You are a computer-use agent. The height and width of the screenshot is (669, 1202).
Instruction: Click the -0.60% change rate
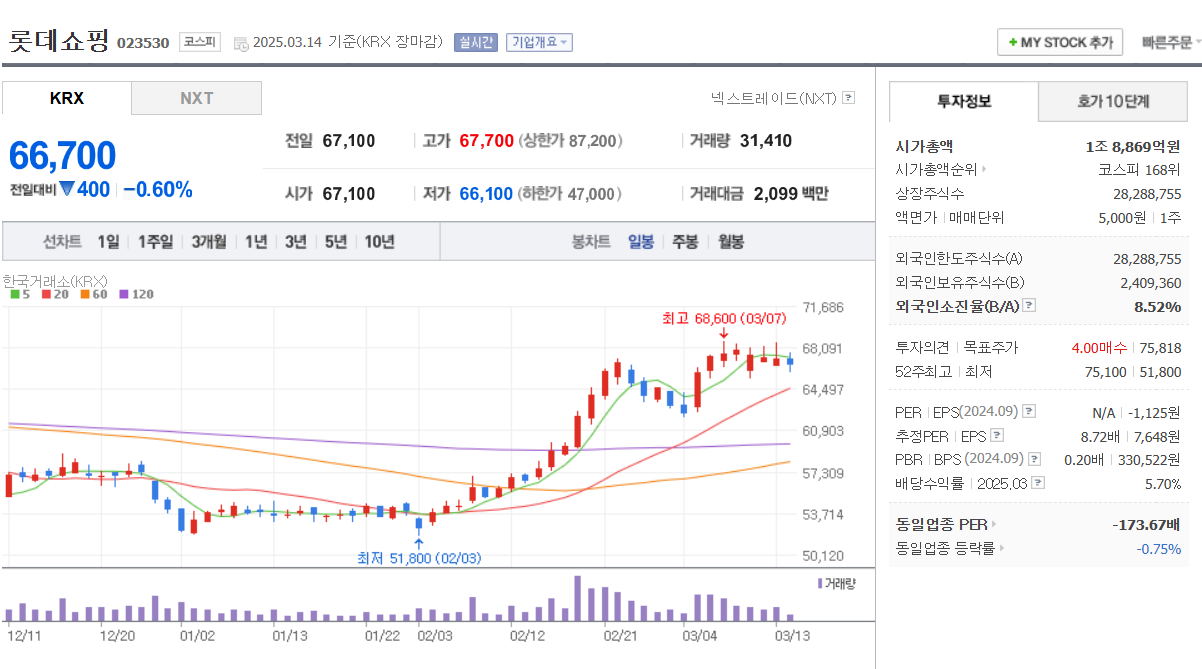point(158,190)
